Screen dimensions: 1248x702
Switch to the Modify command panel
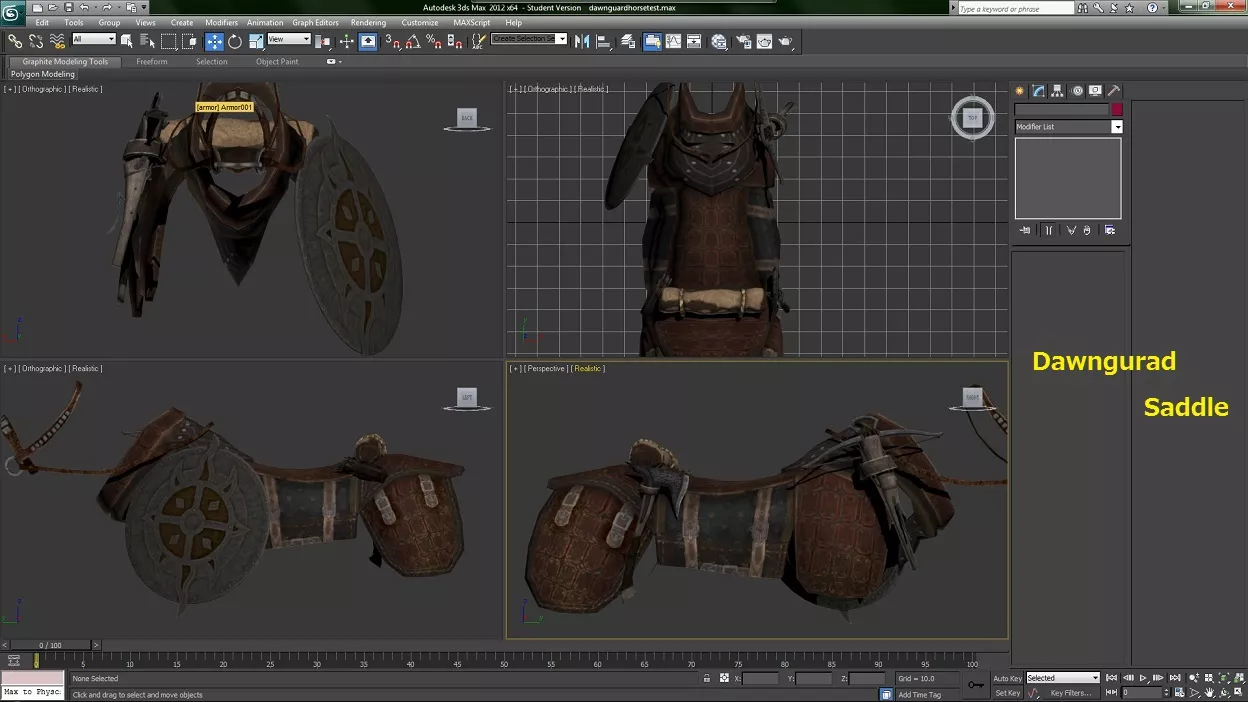tap(1039, 91)
